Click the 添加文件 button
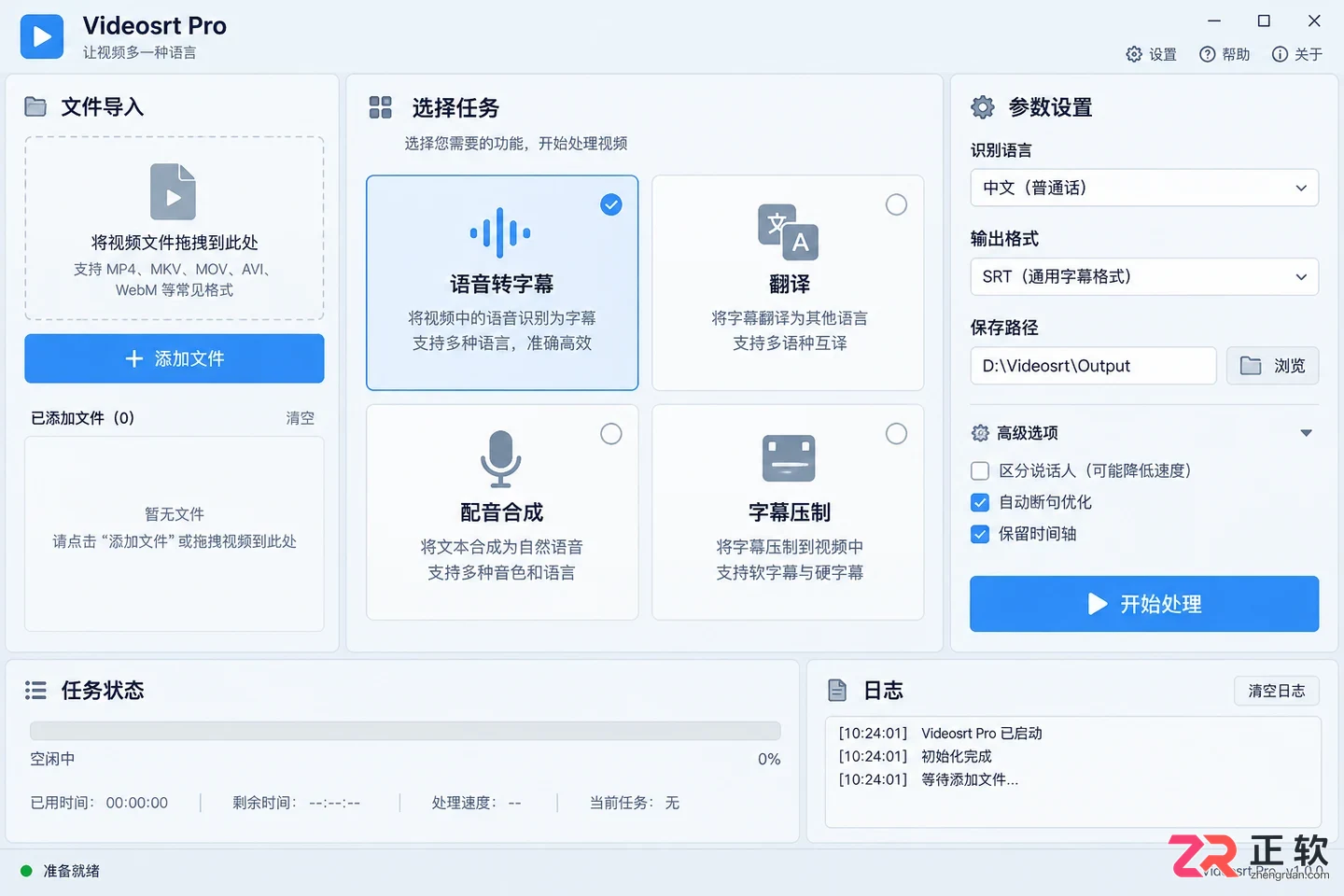The width and height of the screenshot is (1344, 896). [175, 358]
